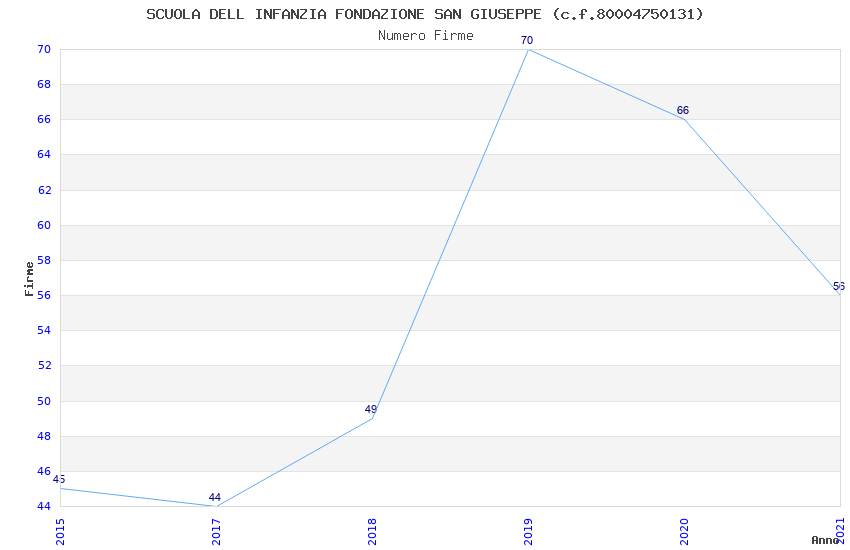Select the data point labeled 70
This screenshot has width=850, height=550.
pyautogui.click(x=528, y=49)
